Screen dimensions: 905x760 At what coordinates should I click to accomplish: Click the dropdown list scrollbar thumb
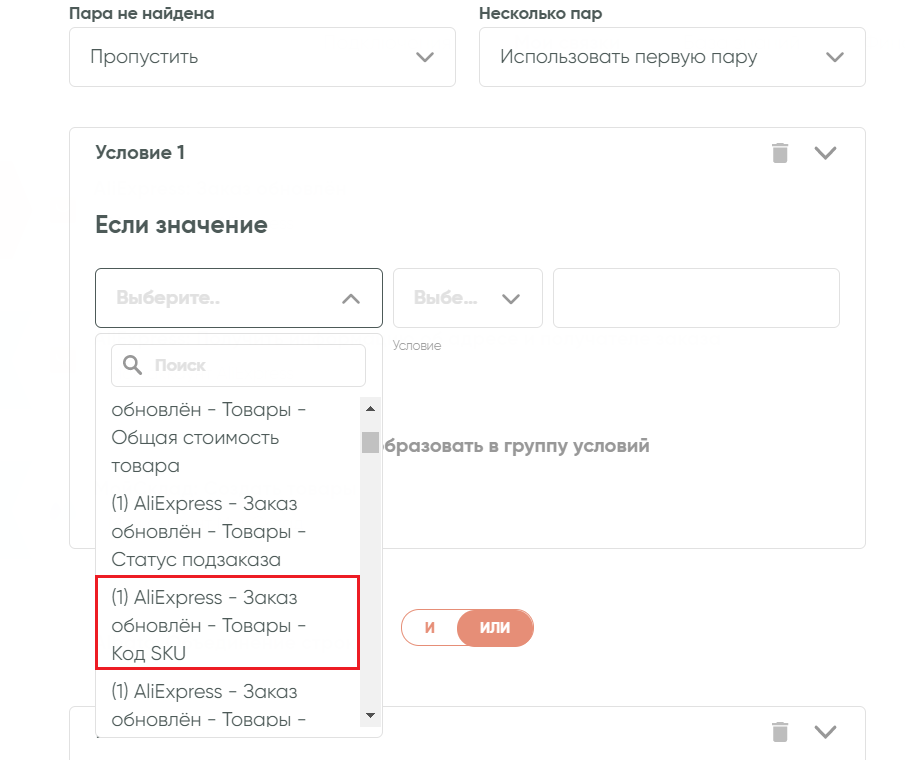click(x=370, y=442)
